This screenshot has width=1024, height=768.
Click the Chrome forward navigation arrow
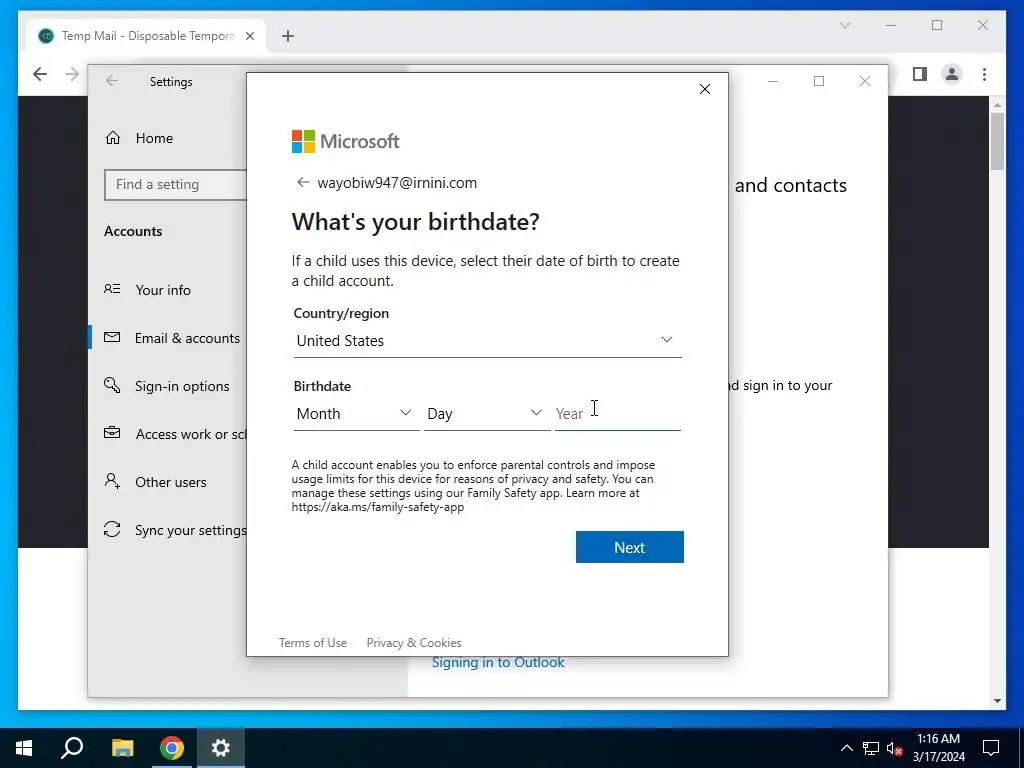(x=72, y=74)
